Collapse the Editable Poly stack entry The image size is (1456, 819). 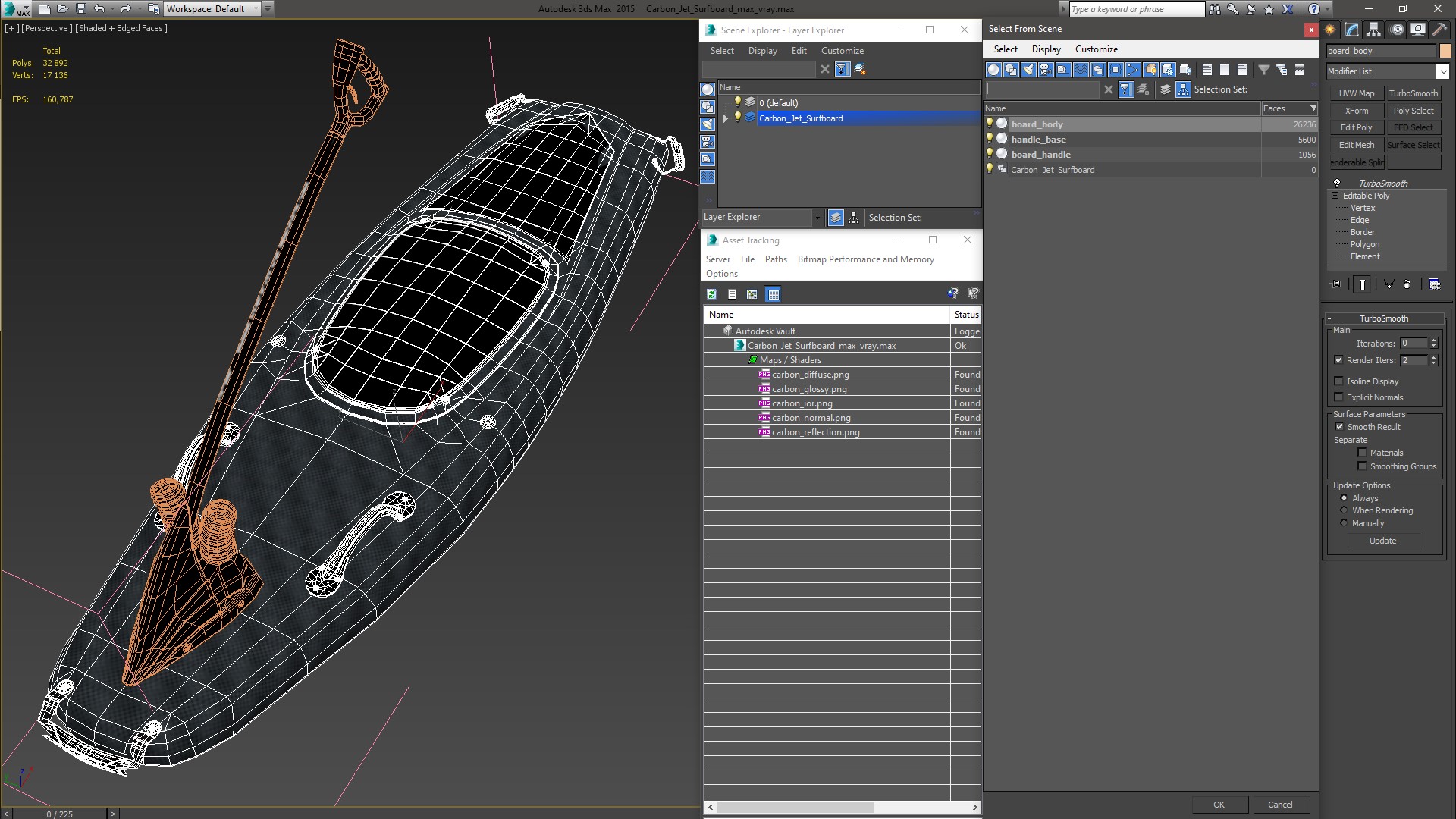(x=1335, y=196)
